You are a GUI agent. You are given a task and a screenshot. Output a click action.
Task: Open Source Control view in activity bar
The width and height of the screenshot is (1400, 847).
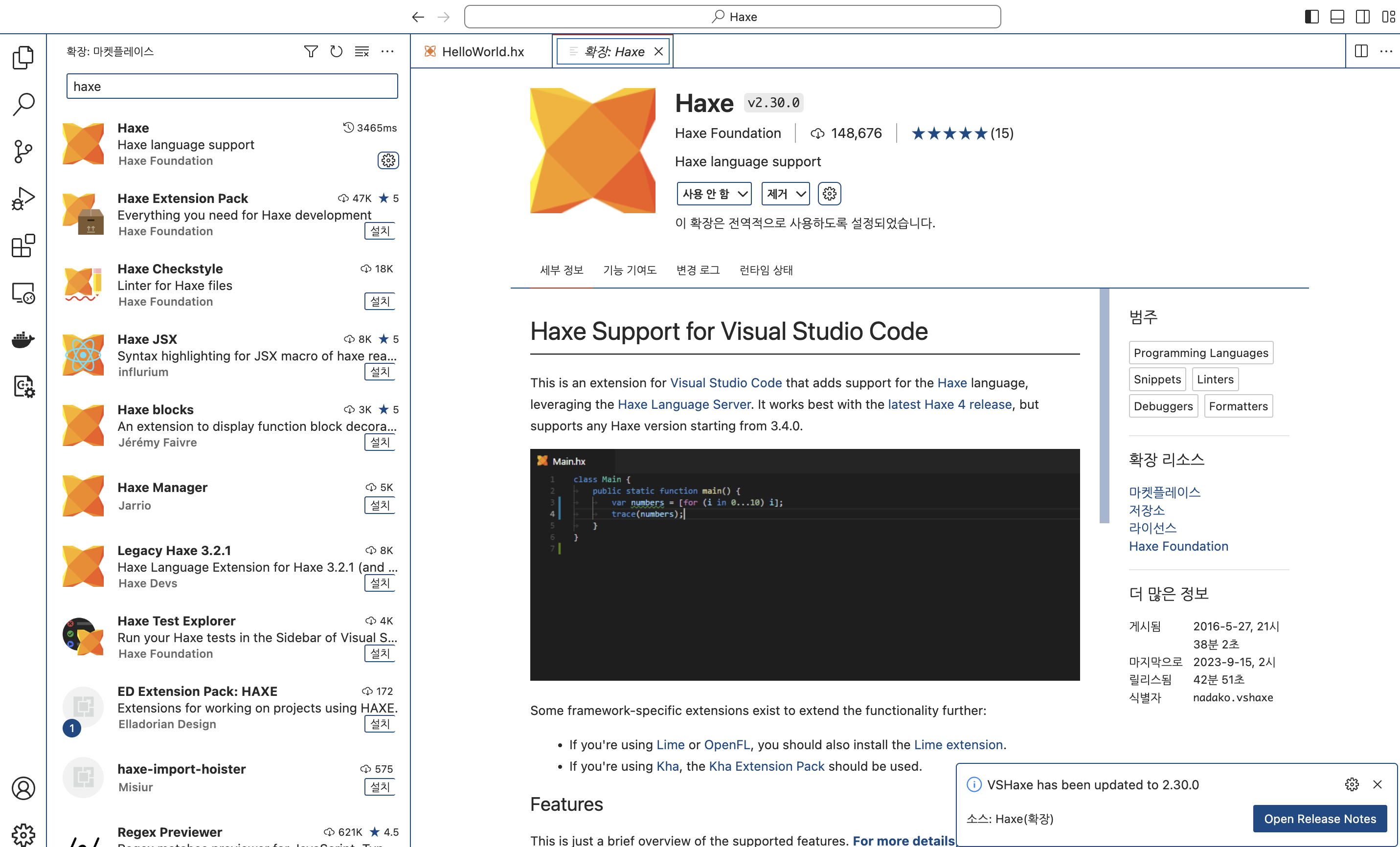click(23, 152)
